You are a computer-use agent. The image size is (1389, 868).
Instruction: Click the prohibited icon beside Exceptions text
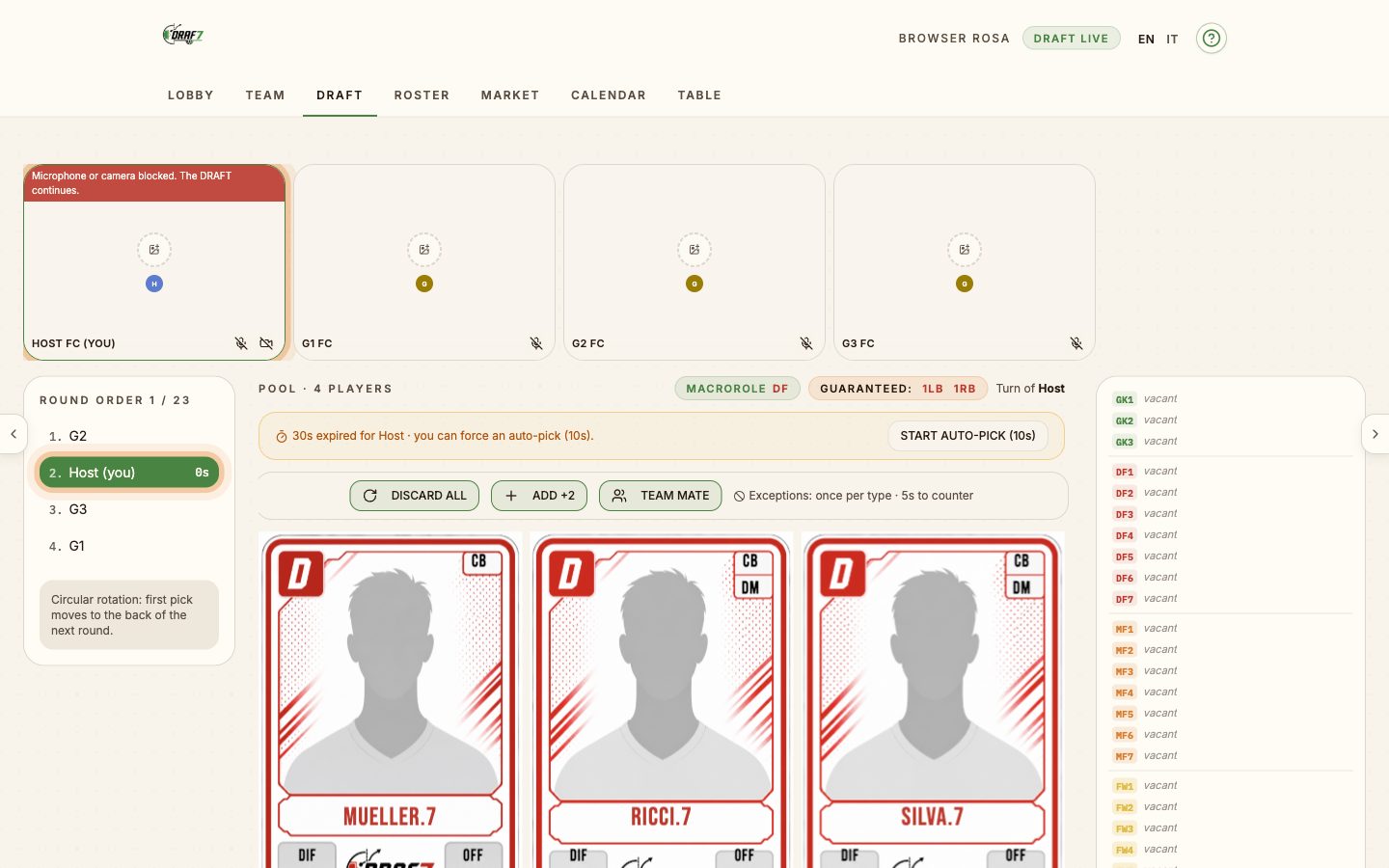739,496
